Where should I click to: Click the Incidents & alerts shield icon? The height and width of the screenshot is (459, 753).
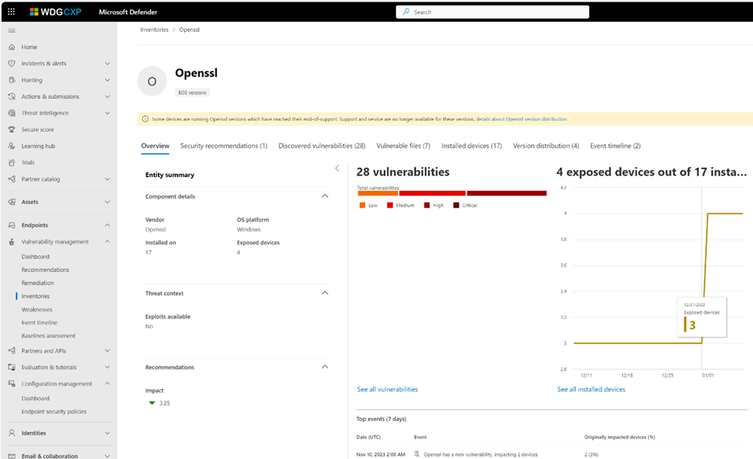click(12, 63)
